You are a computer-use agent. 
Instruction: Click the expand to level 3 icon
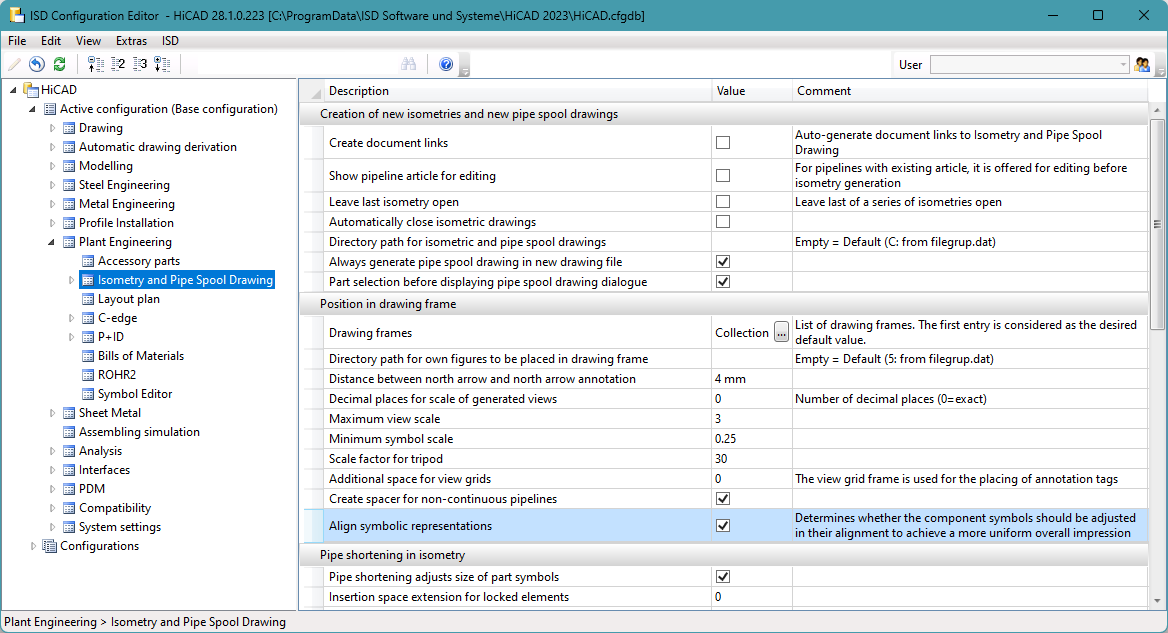(x=140, y=65)
